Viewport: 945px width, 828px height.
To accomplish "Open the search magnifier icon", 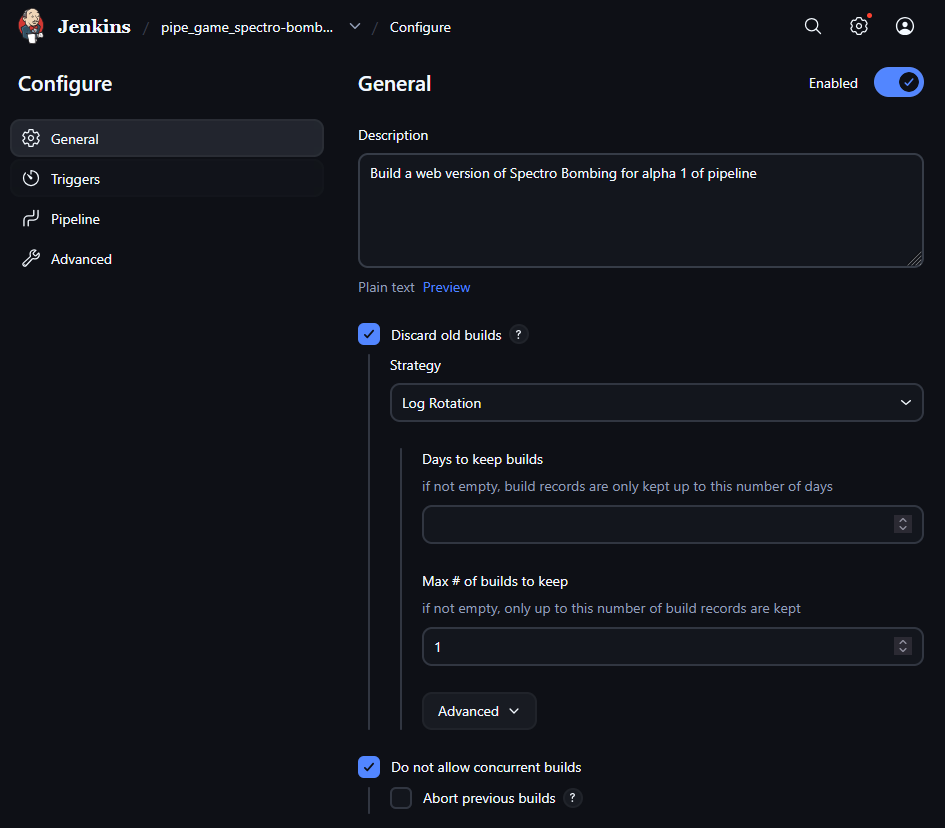I will (812, 26).
